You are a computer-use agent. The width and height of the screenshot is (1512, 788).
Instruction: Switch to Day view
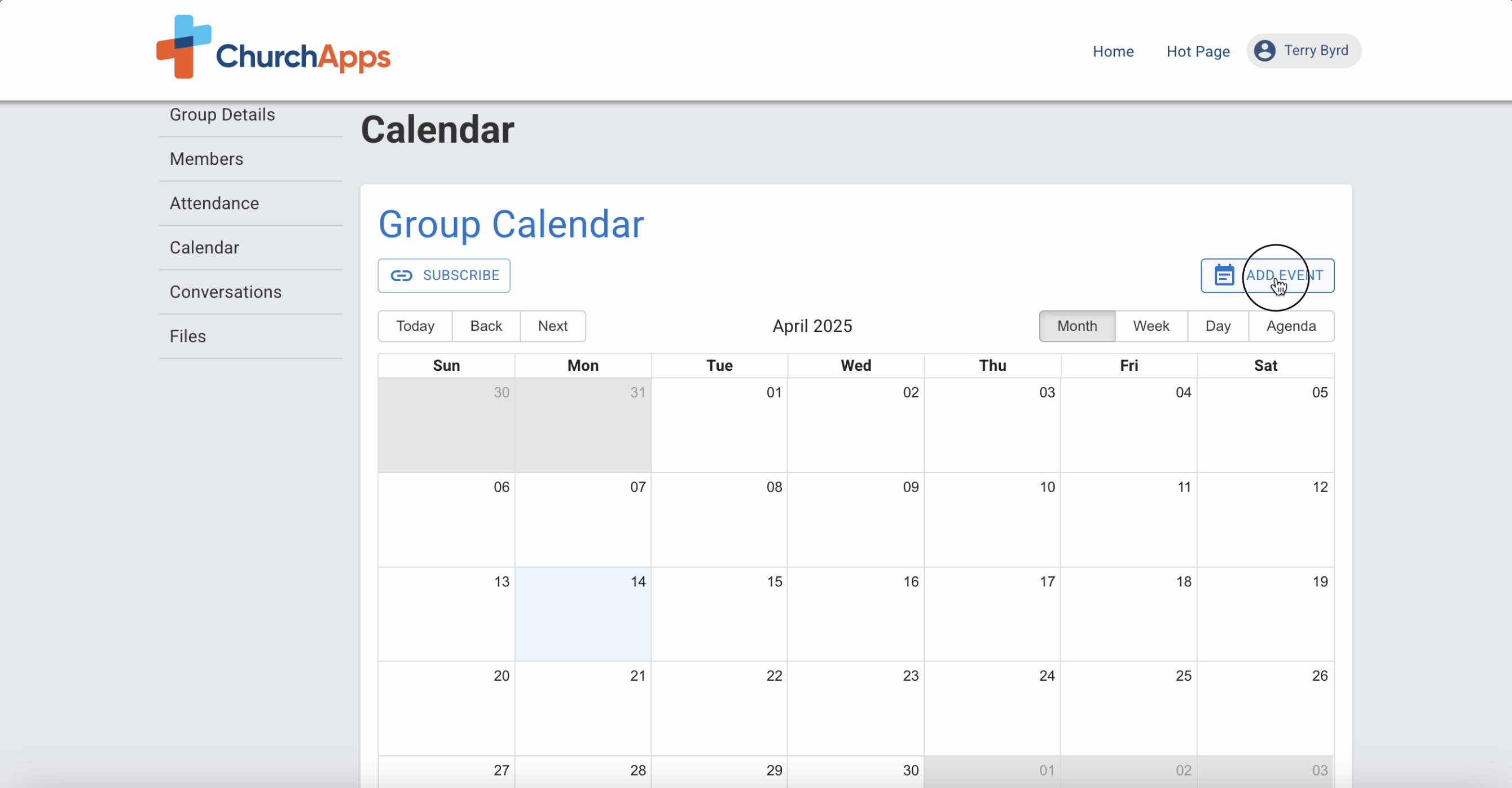1217,326
